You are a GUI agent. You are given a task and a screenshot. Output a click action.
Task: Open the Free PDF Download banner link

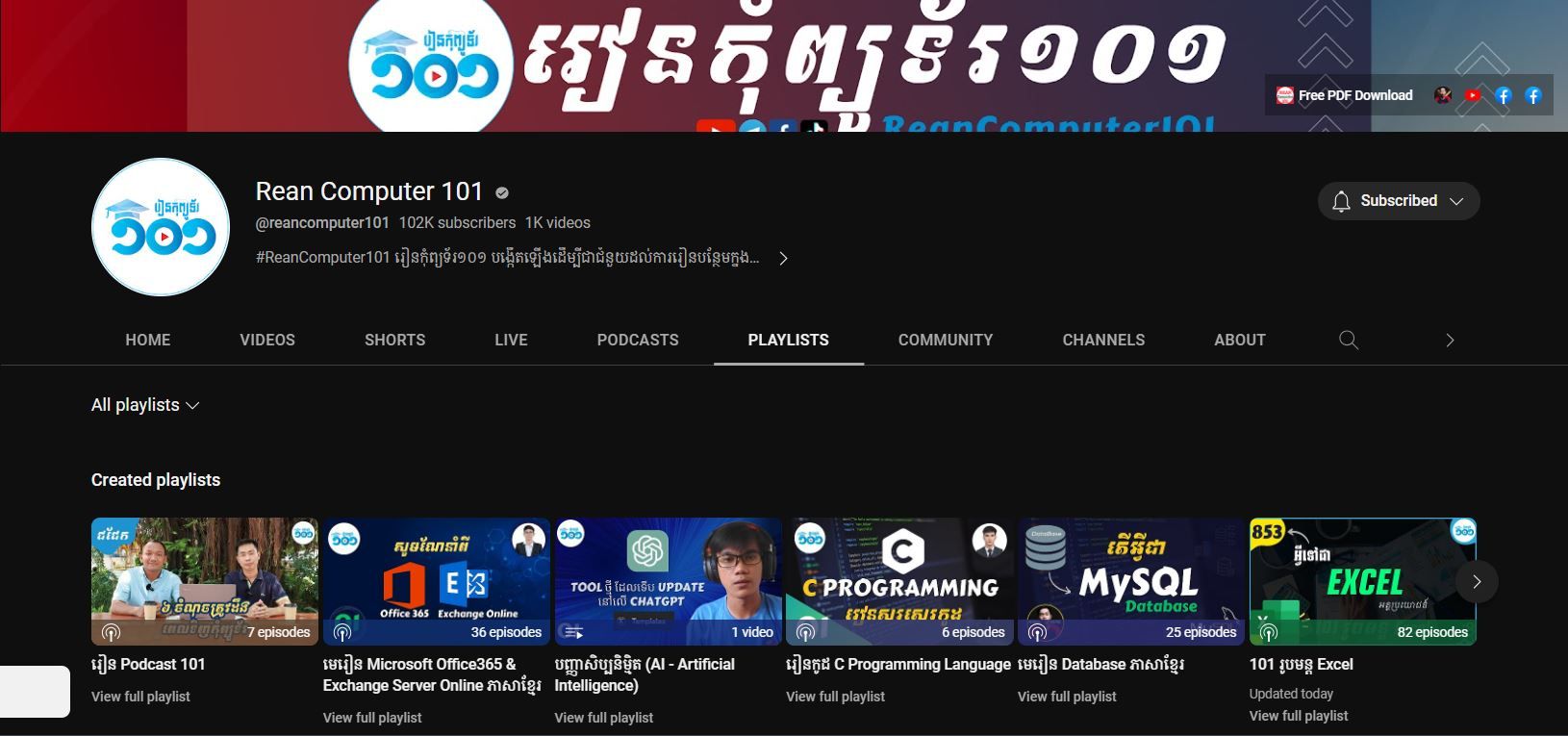click(x=1344, y=95)
